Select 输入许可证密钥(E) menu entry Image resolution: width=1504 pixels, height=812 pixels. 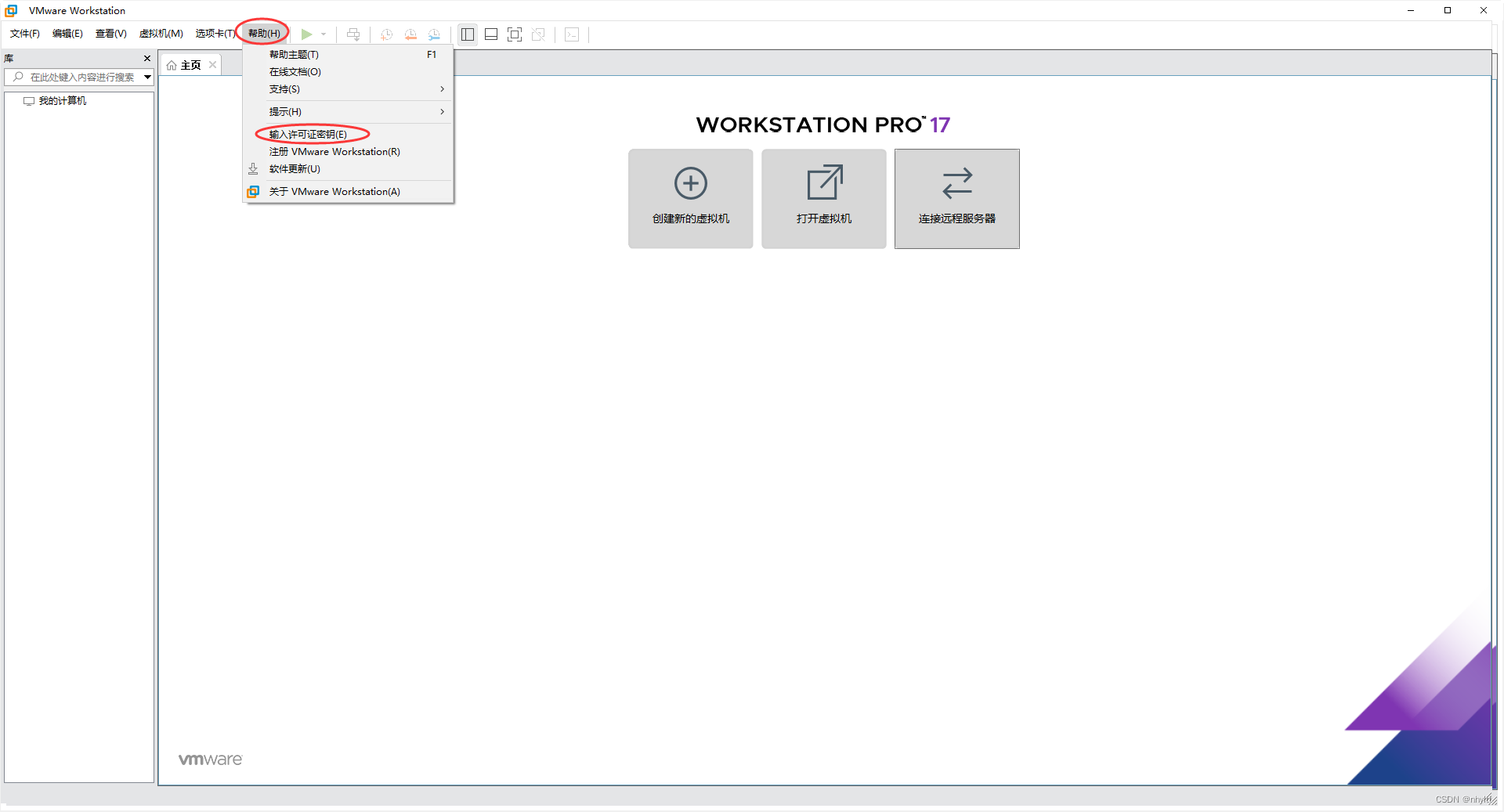(348, 135)
